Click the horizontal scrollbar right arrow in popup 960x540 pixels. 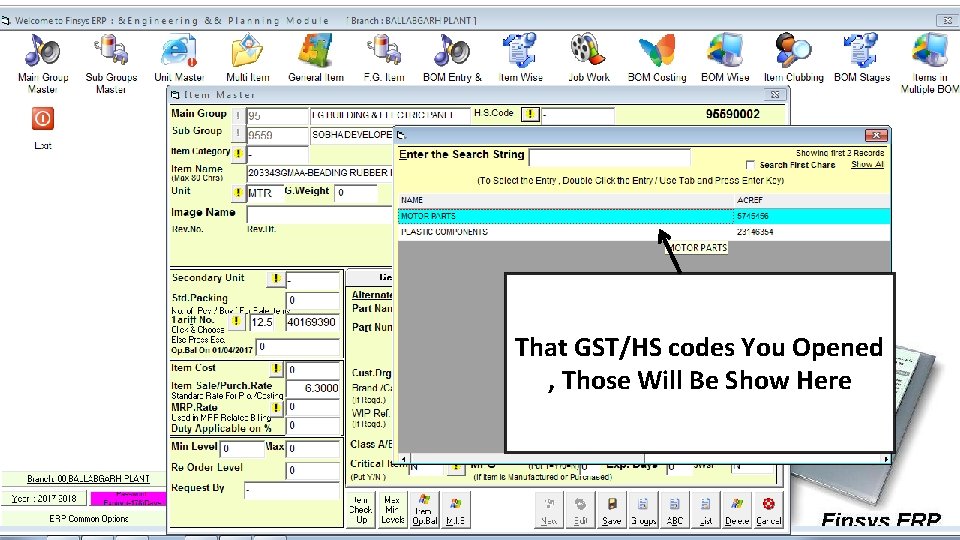(886, 459)
